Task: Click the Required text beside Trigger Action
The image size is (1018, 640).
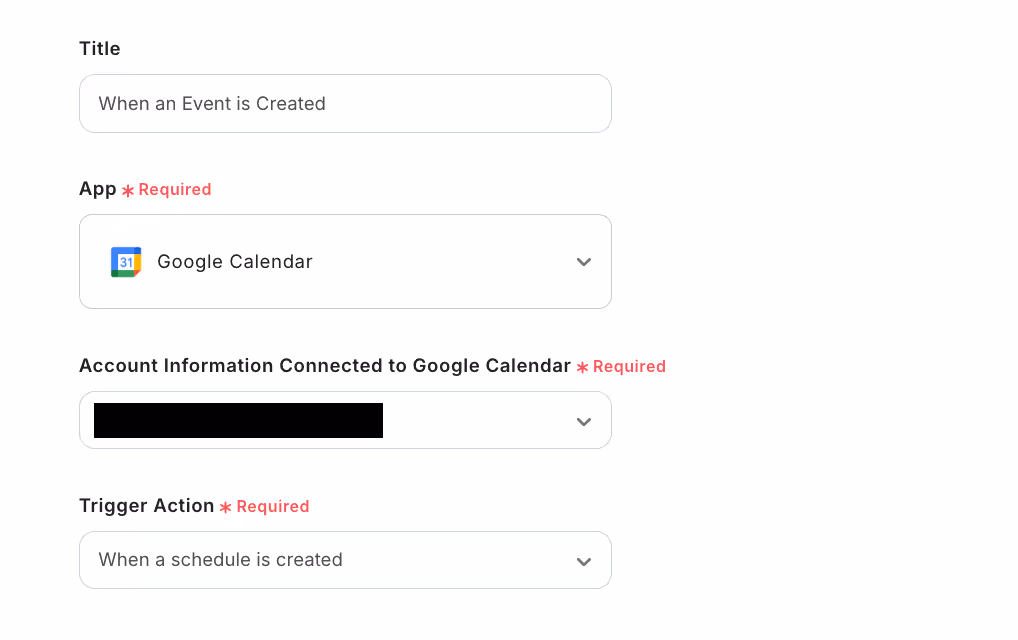Action: (273, 507)
